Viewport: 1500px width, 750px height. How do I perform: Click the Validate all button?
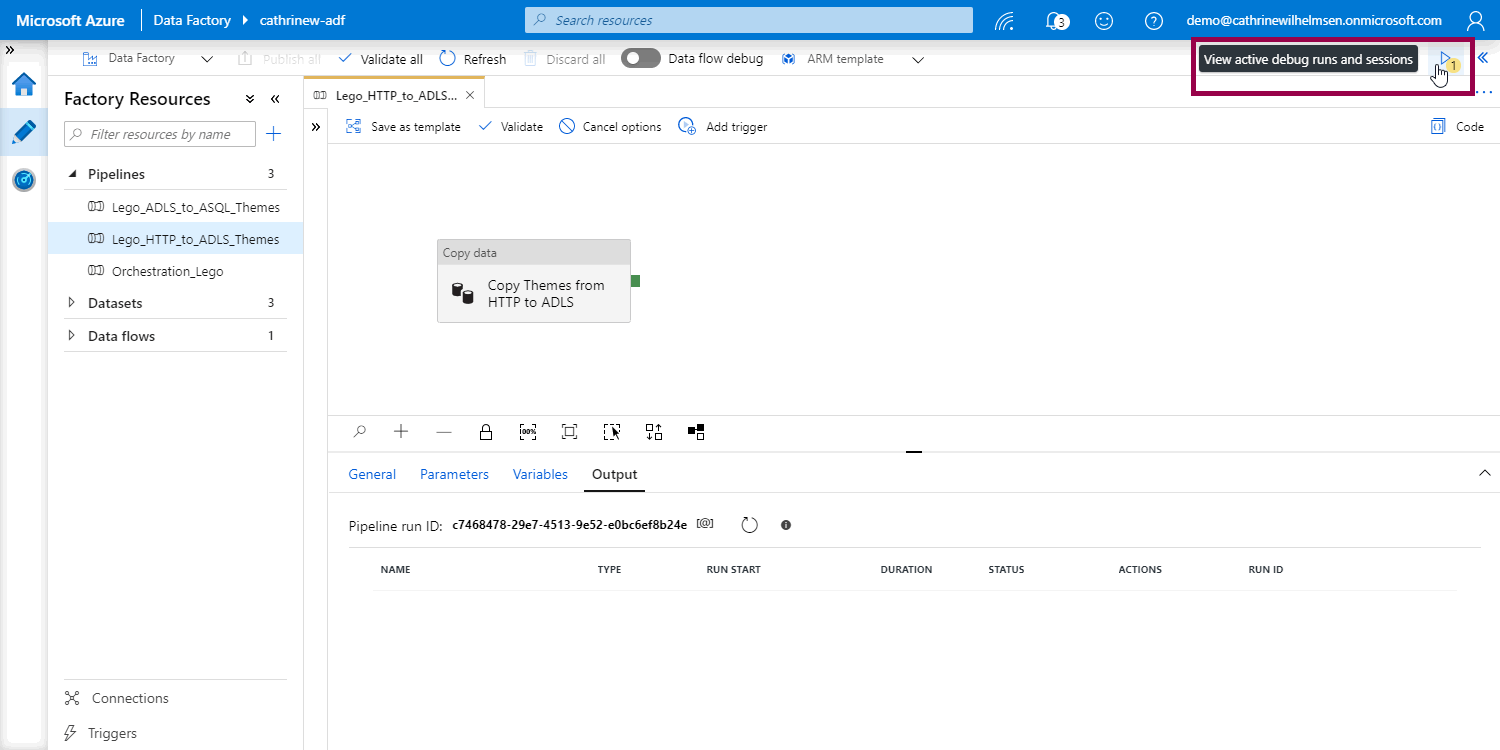pos(380,59)
